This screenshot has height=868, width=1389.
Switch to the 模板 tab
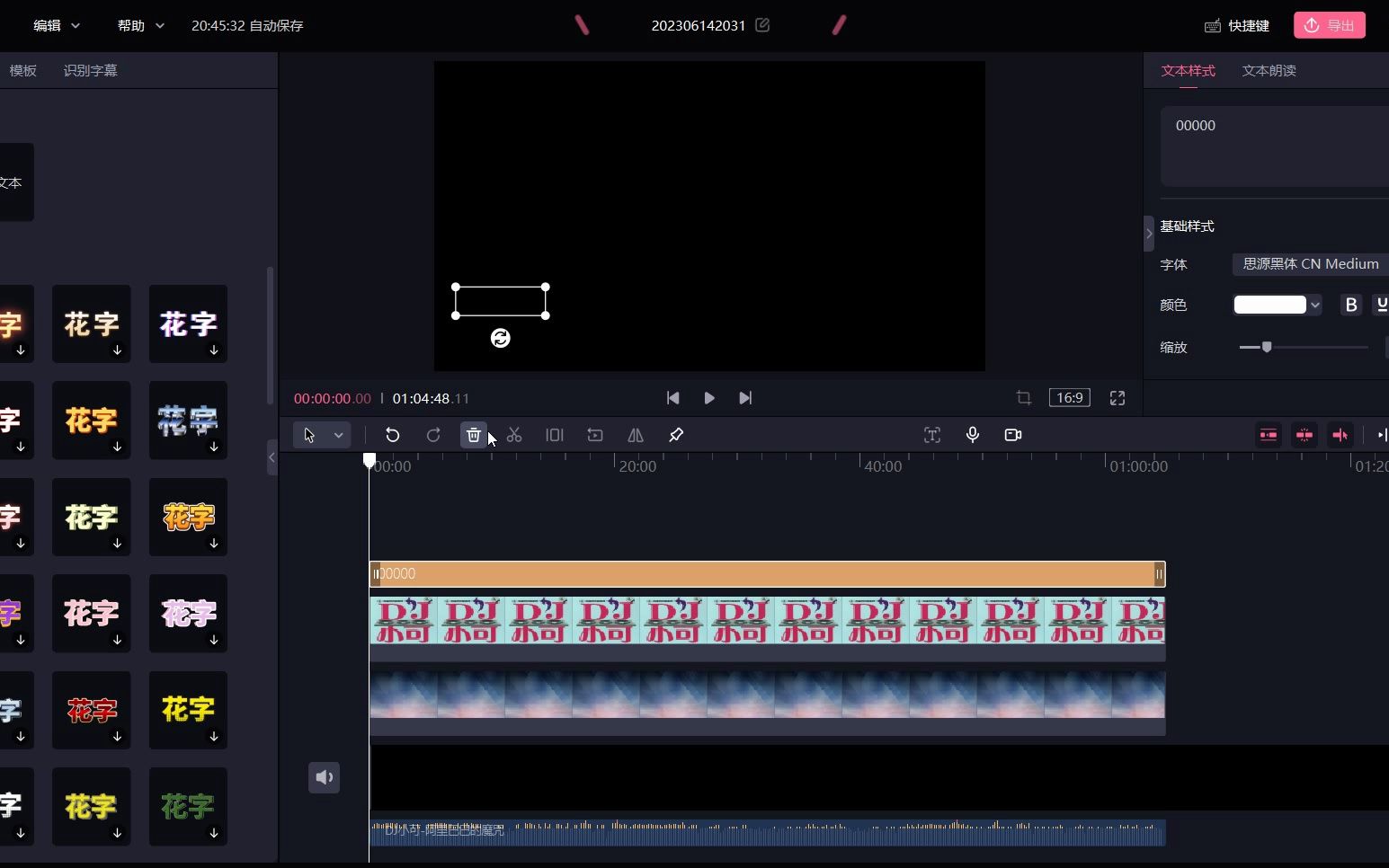[x=23, y=70]
